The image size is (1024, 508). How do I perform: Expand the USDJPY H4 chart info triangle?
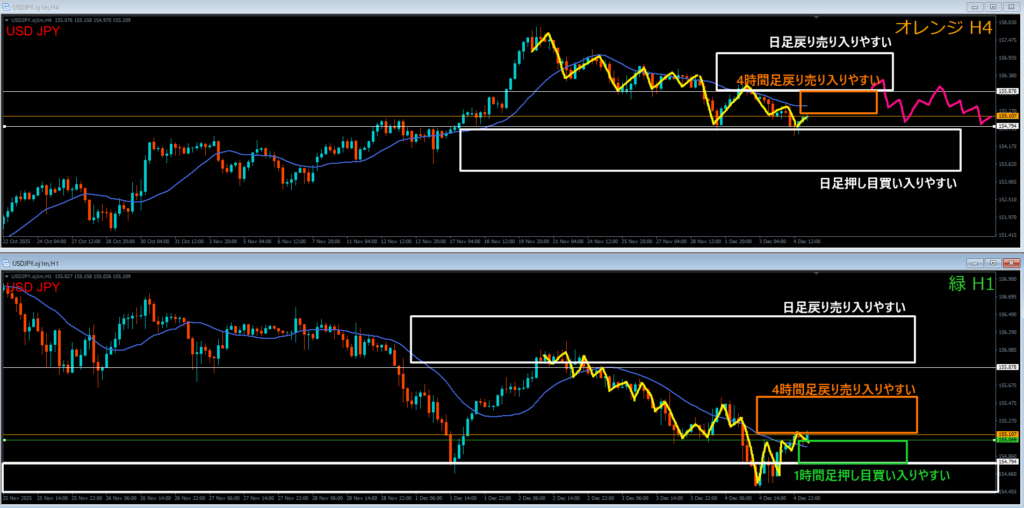coord(7,20)
